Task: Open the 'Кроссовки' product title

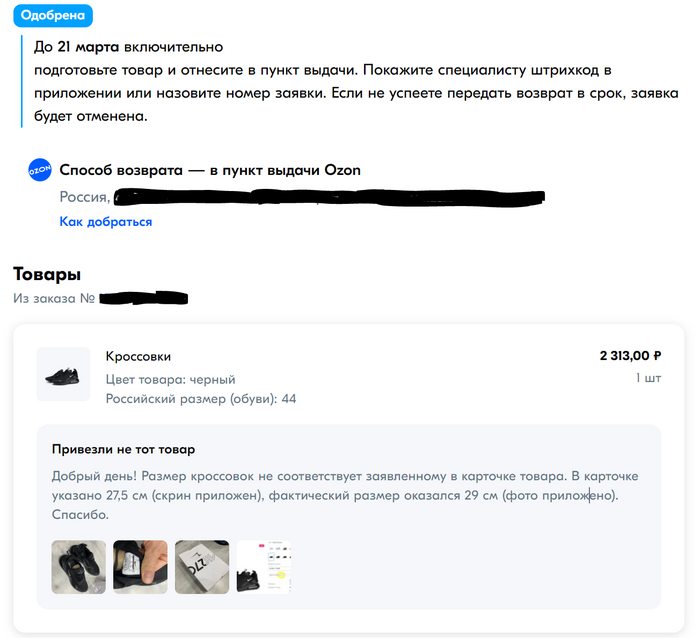Action: pyautogui.click(x=138, y=356)
